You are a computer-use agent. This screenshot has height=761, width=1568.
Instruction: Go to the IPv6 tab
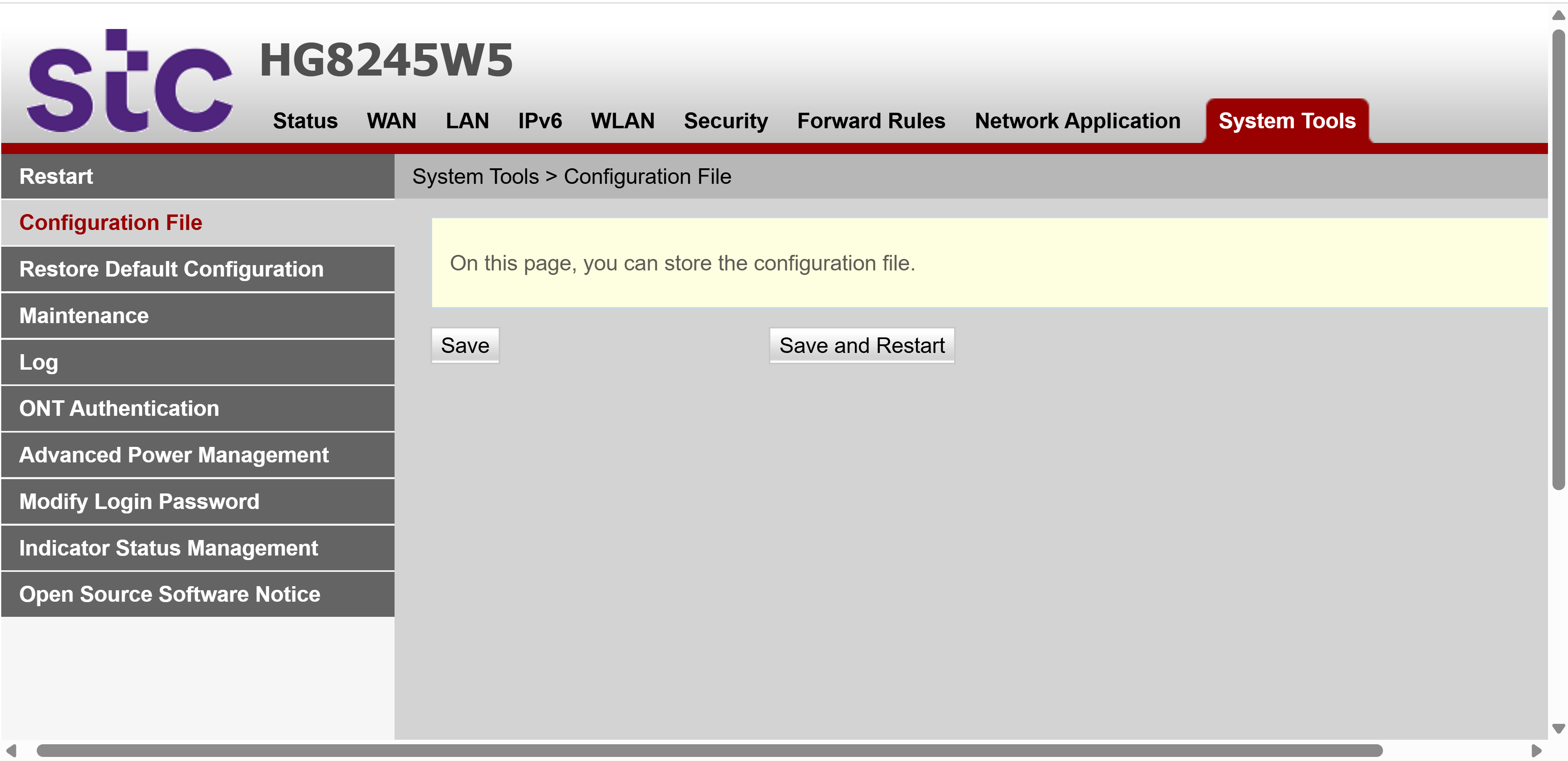539,121
